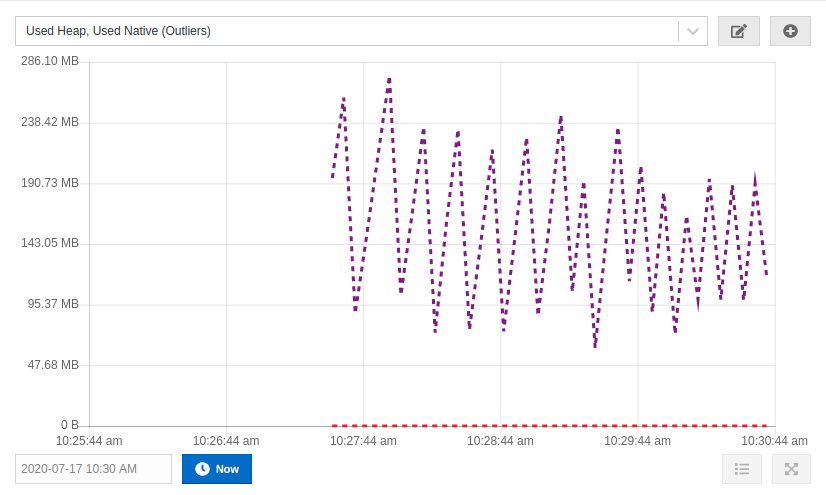
Task: Expand the metric selector chevron arrow
Action: (693, 31)
